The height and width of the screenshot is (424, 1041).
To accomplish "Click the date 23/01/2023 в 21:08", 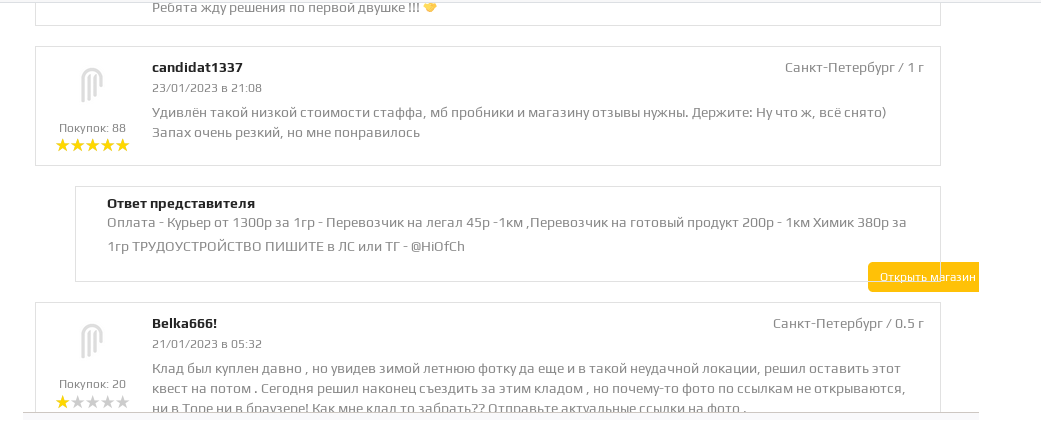I will coord(207,88).
